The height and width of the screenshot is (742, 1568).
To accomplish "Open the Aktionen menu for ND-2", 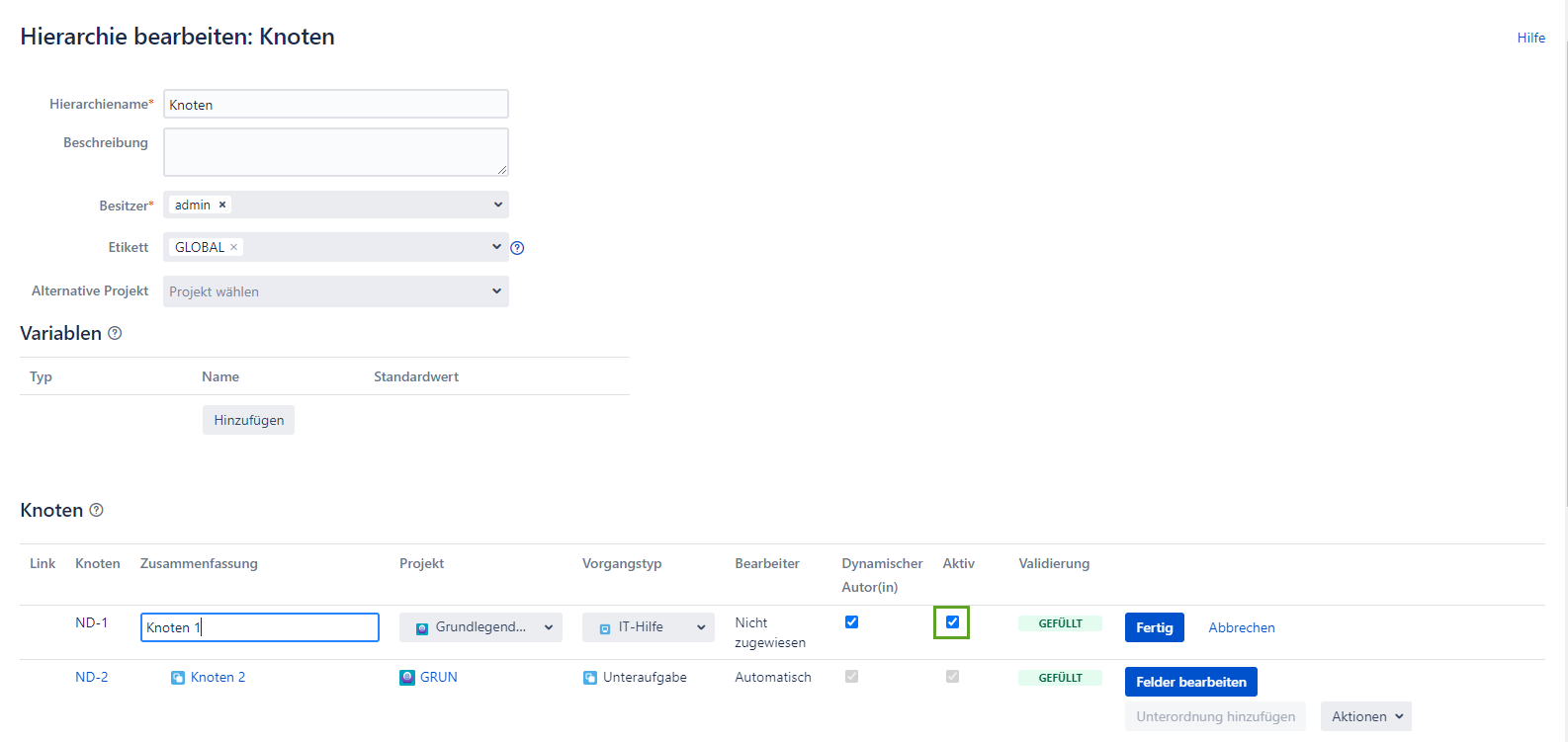I will tap(1365, 716).
